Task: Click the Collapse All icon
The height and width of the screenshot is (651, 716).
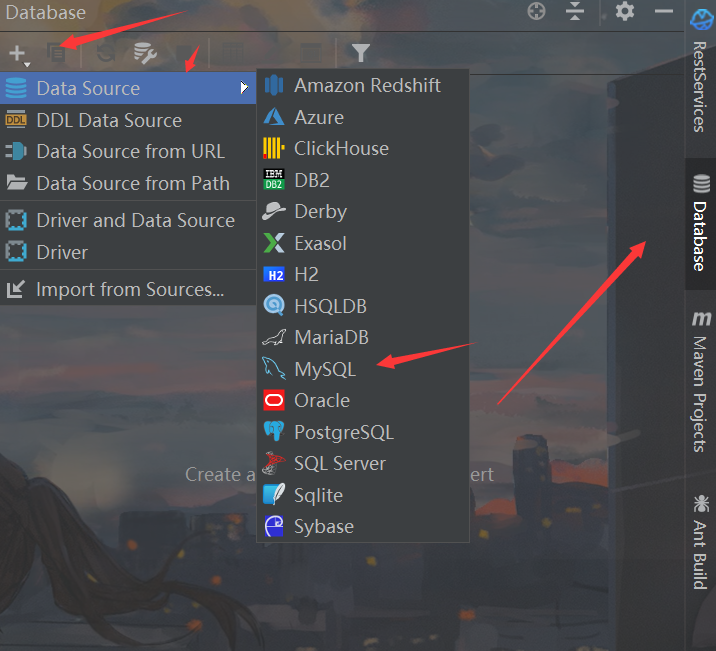Action: click(575, 11)
